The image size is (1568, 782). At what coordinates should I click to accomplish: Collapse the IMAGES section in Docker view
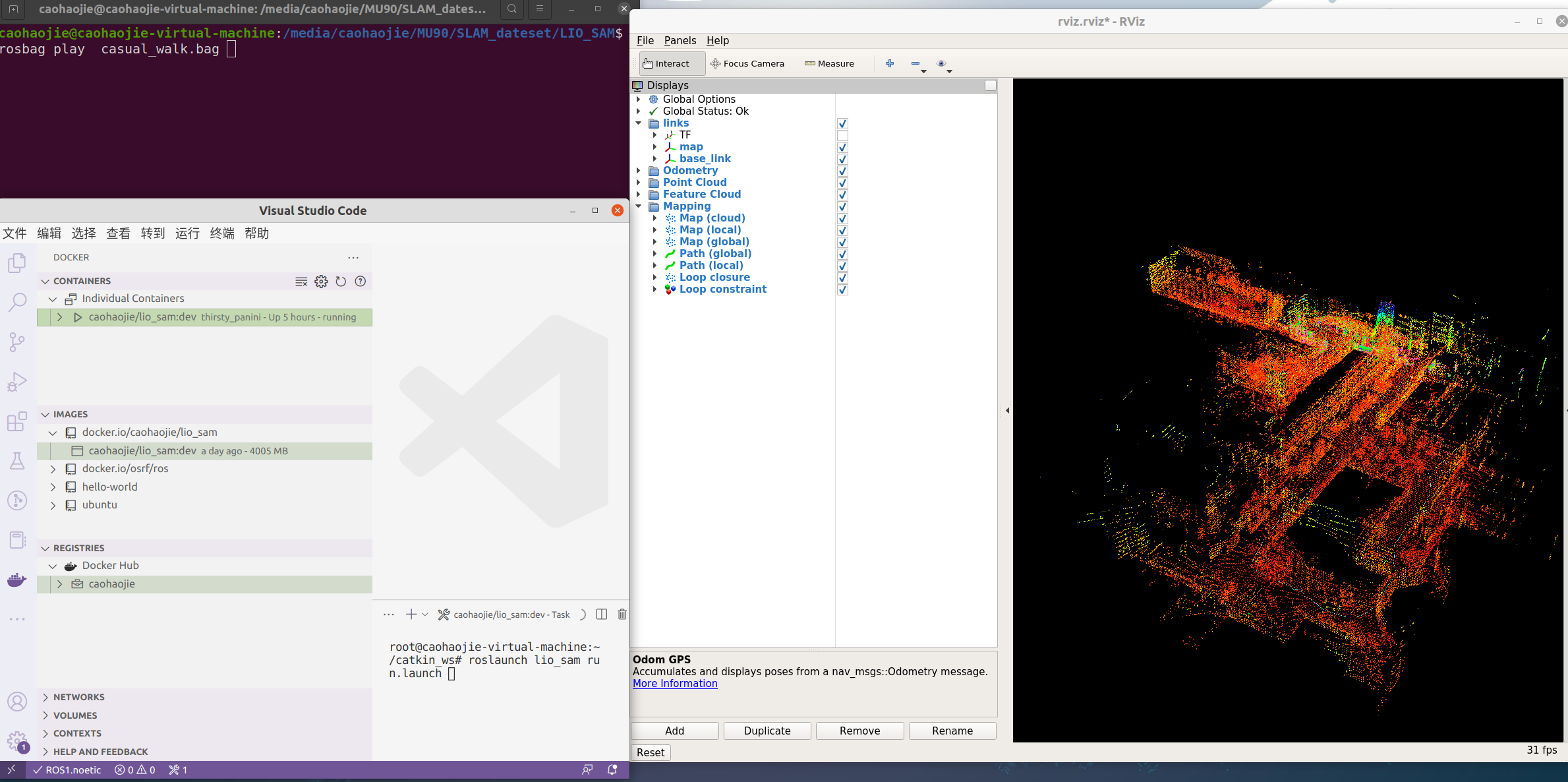pos(45,415)
